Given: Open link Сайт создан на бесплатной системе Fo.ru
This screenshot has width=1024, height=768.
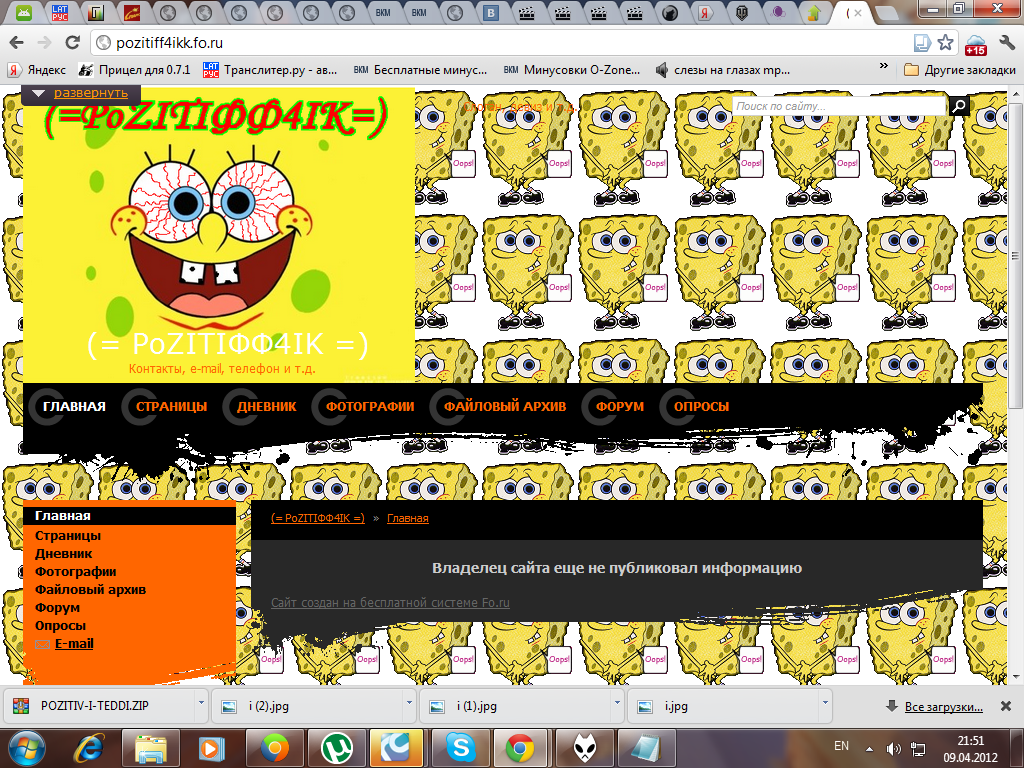Looking at the screenshot, I should coord(390,602).
